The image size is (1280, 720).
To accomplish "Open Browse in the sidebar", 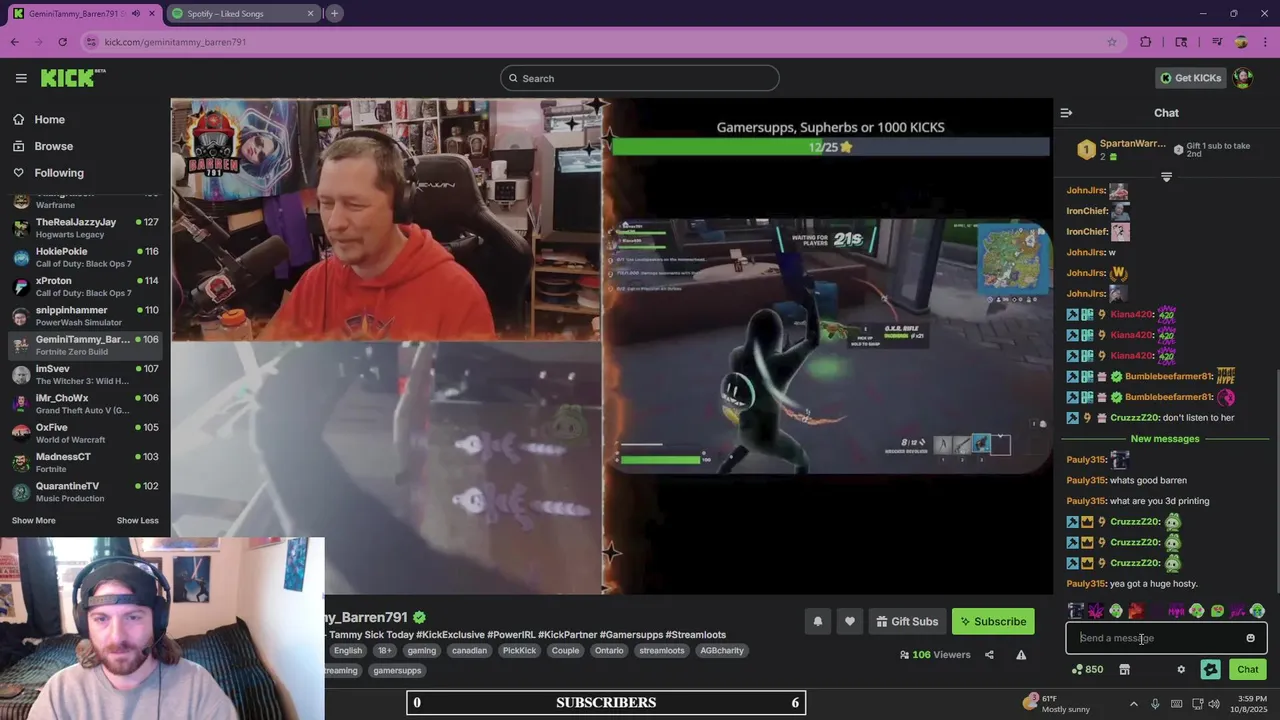I will pyautogui.click(x=53, y=146).
